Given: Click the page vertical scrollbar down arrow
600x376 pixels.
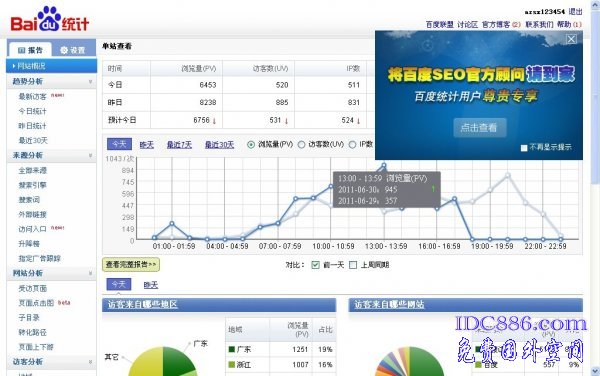Looking at the screenshot, I should click(x=595, y=371).
